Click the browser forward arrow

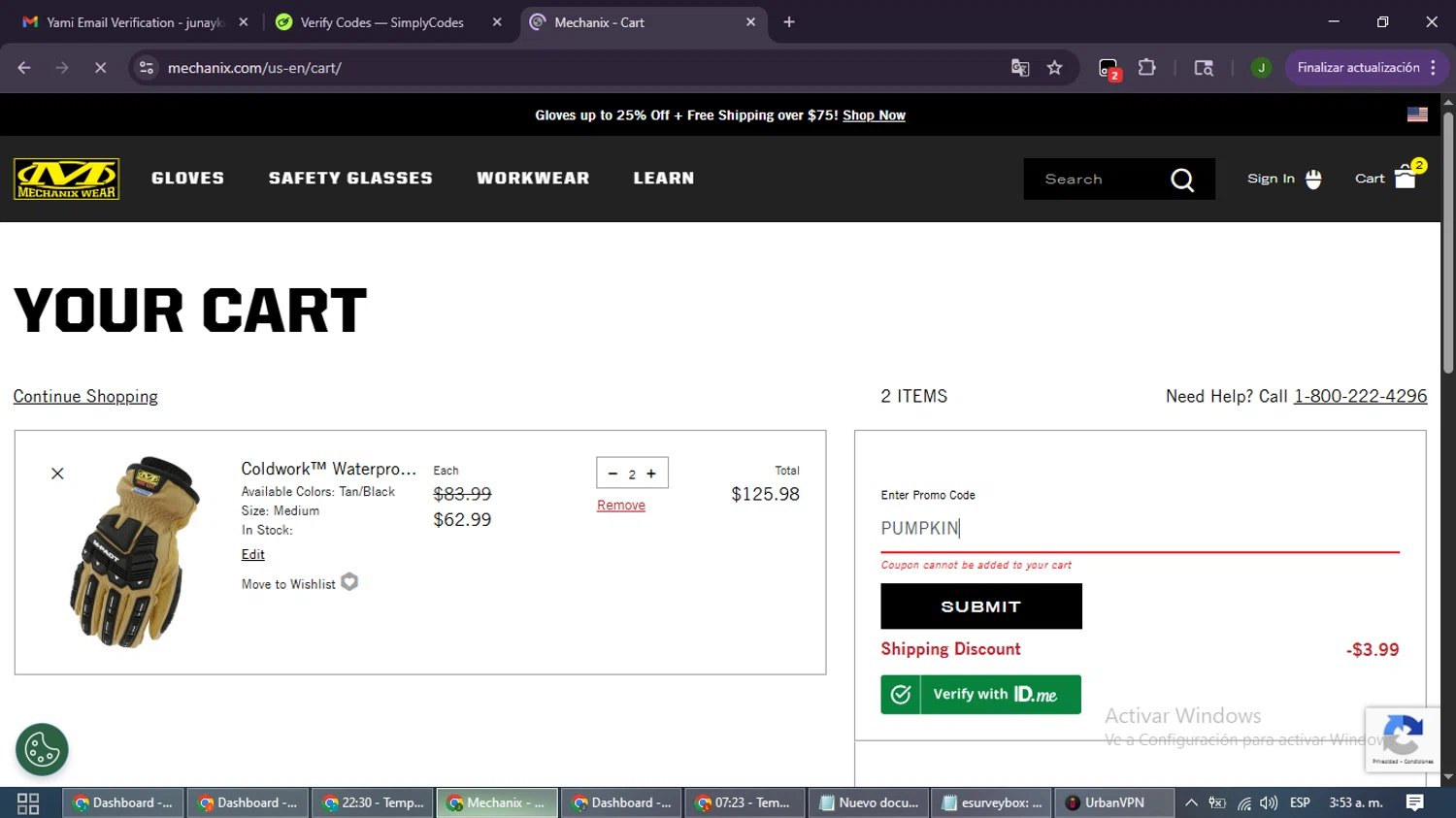click(62, 68)
